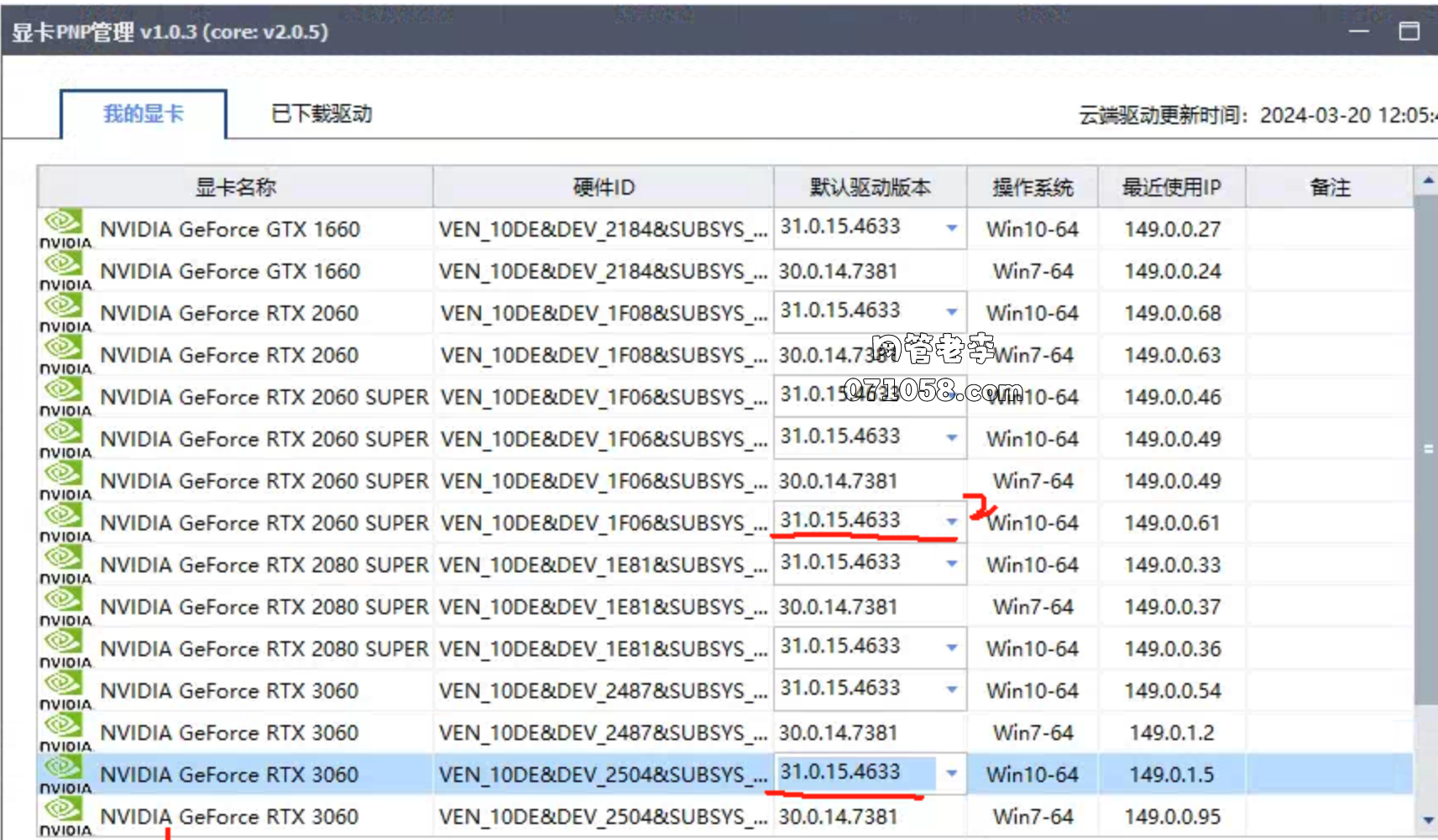
Task: Click NVIDIA icon in row with IP 149.0.0.36
Action: tap(65, 648)
